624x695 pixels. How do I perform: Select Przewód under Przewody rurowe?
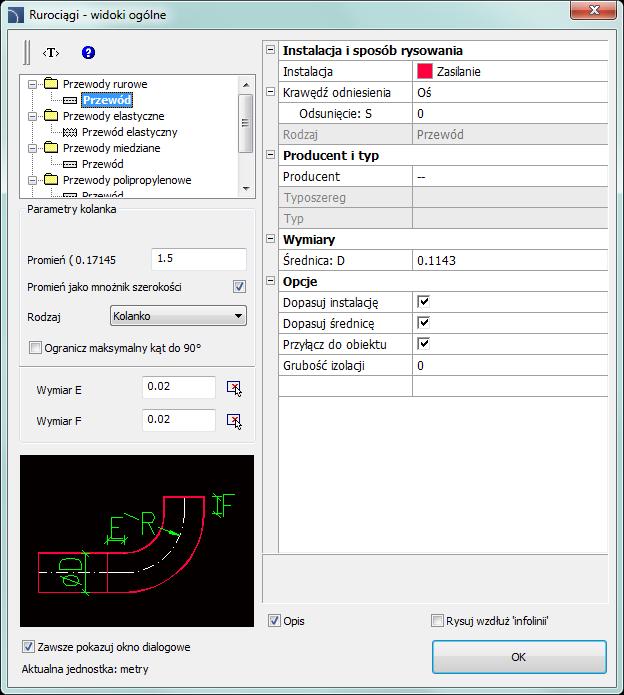click(107, 100)
